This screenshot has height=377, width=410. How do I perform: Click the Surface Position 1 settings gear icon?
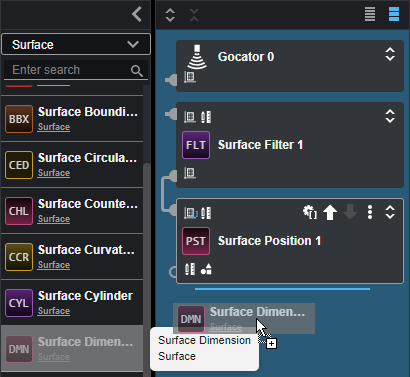(x=310, y=212)
